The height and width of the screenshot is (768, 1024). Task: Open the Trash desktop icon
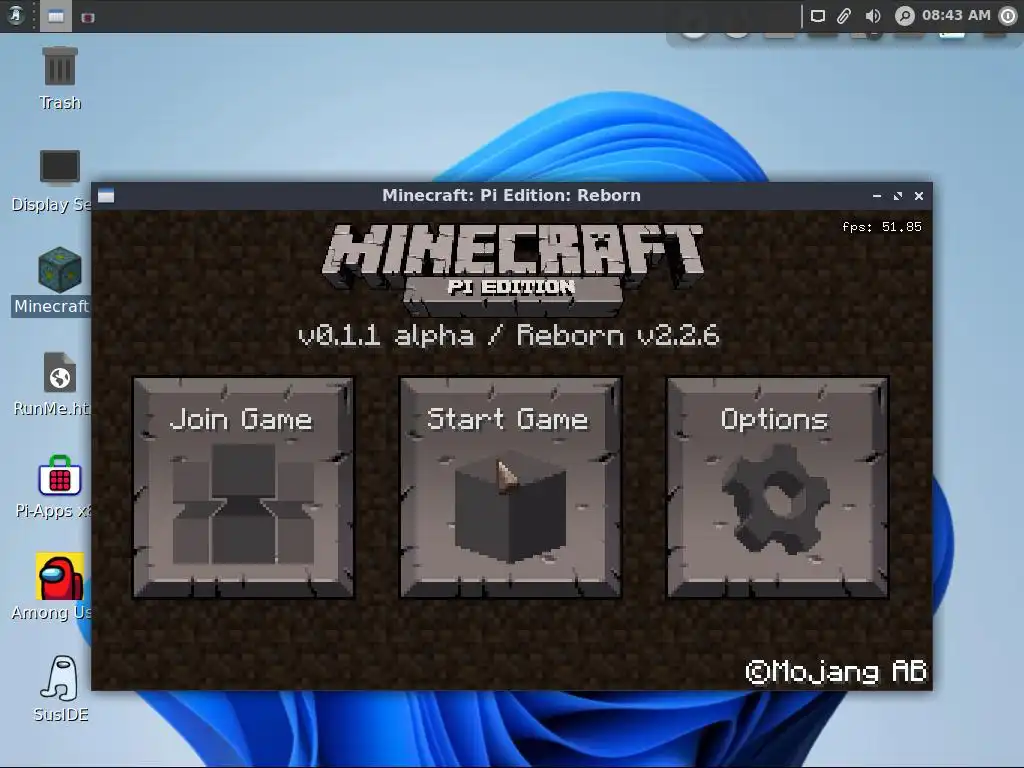[x=59, y=79]
